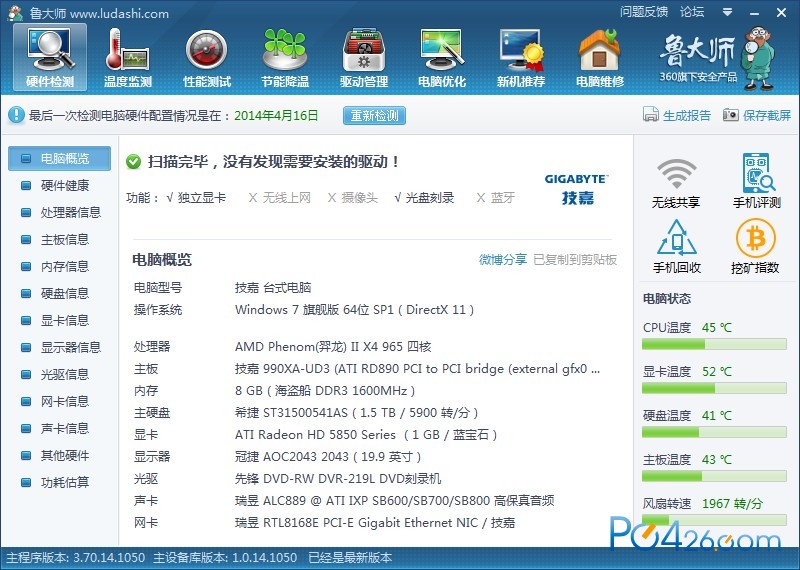
Task: Click the 蓝牙 feature indicator
Action: point(495,197)
